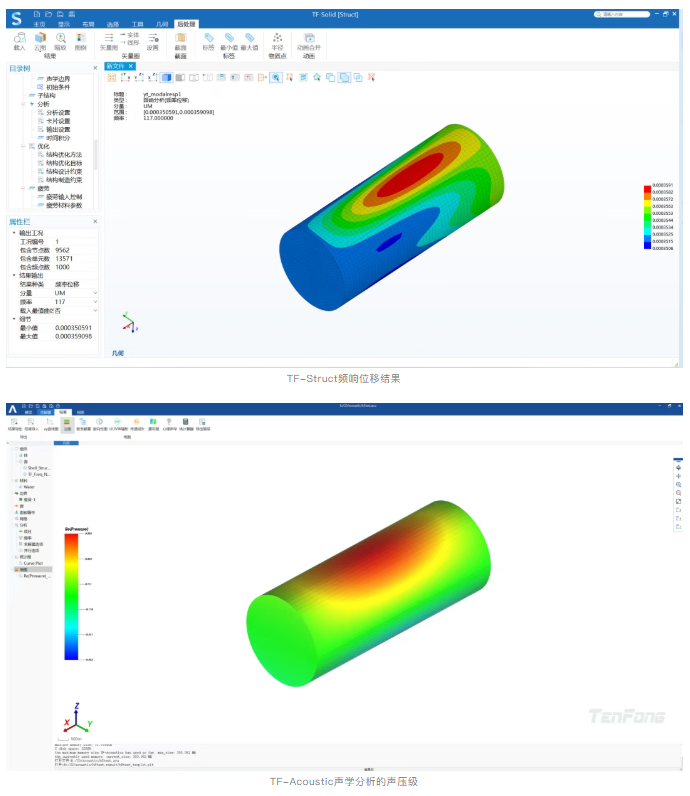690x796 pixels.
Task: Click the 最大值 0.000359098 value cell
Action: (74, 337)
